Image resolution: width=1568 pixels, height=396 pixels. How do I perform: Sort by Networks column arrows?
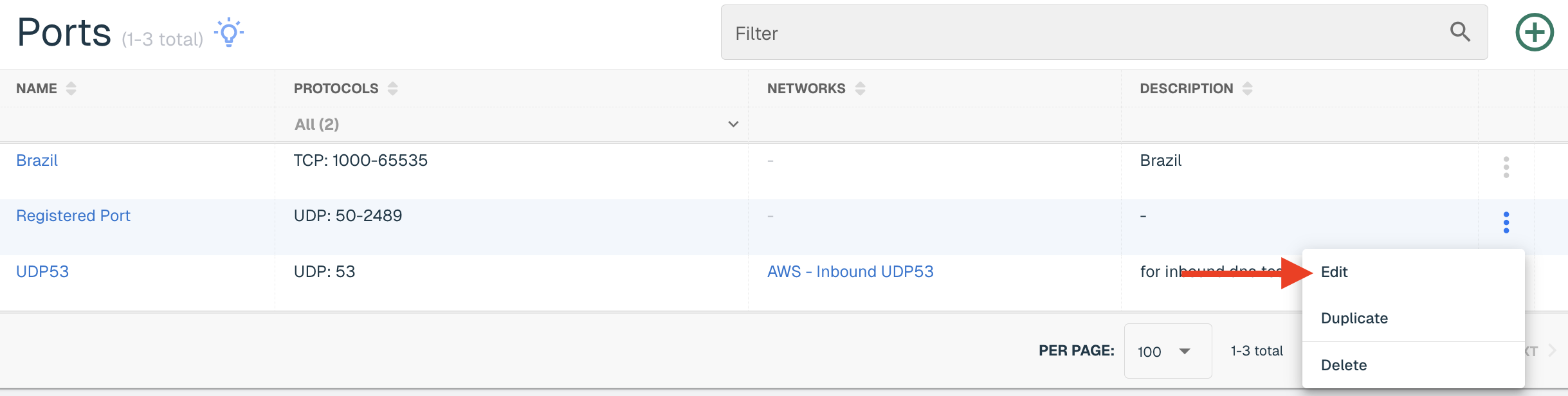pos(860,89)
